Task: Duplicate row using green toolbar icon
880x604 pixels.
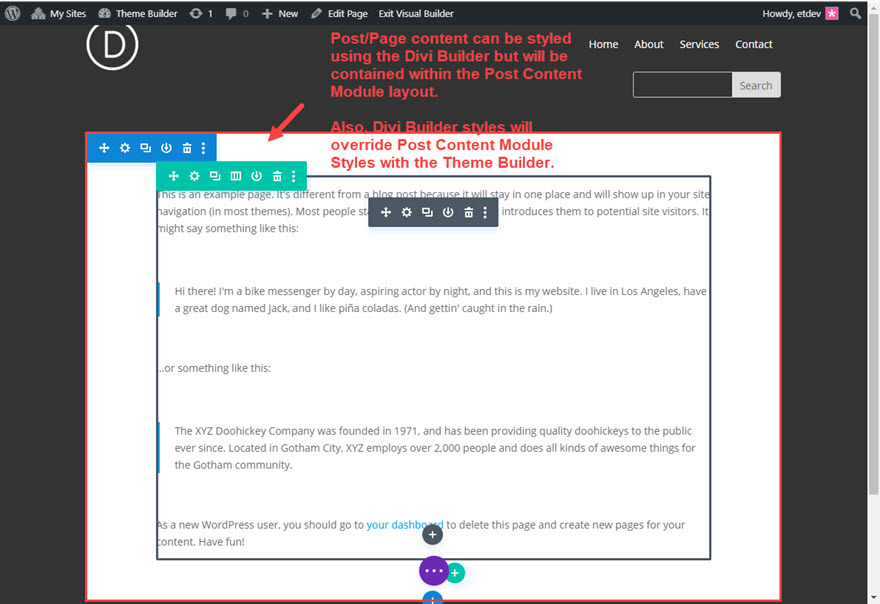Action: (215, 176)
